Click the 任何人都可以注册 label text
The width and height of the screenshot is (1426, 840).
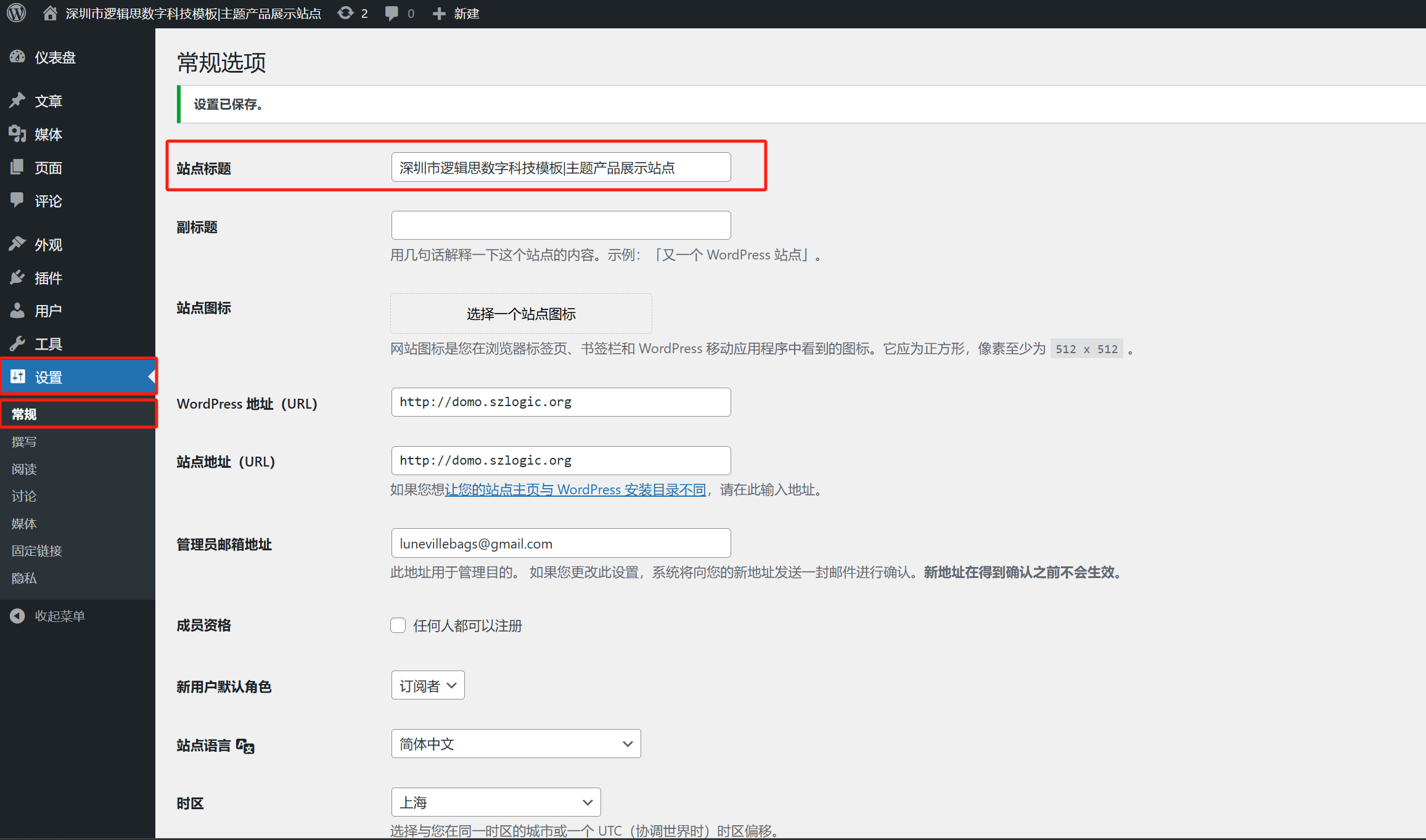(x=467, y=626)
